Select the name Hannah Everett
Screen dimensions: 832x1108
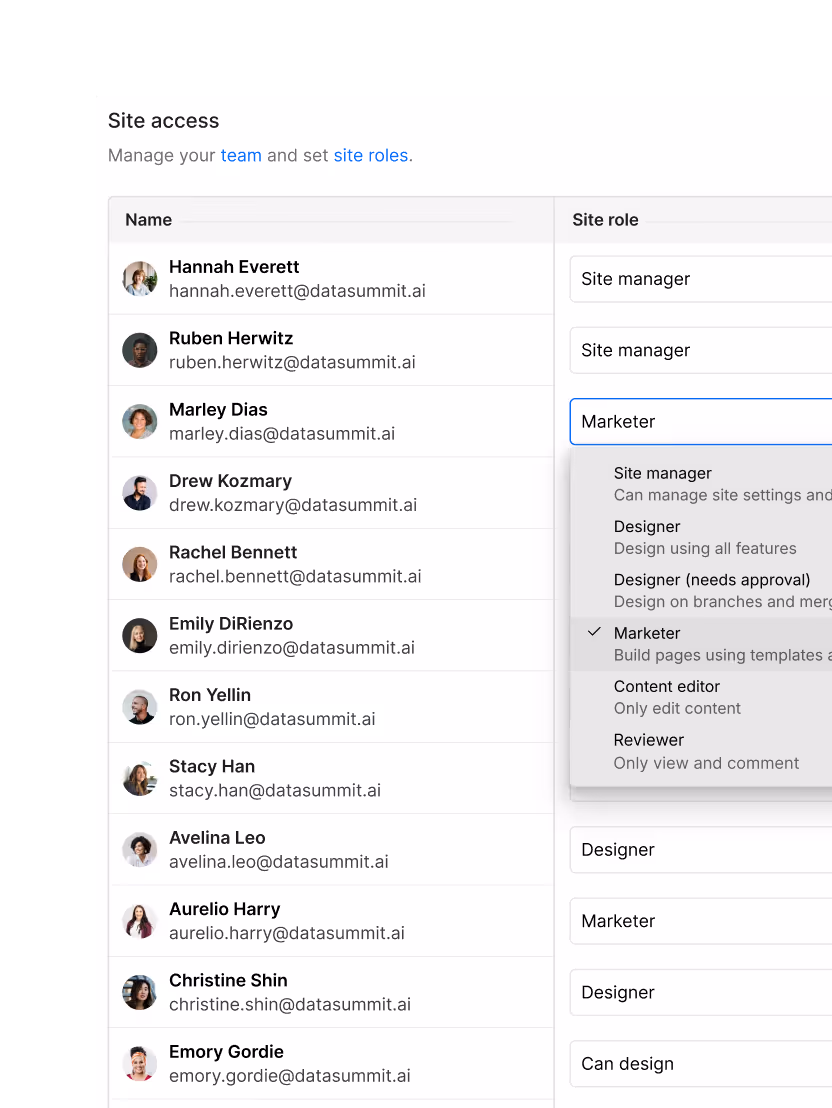tap(234, 267)
